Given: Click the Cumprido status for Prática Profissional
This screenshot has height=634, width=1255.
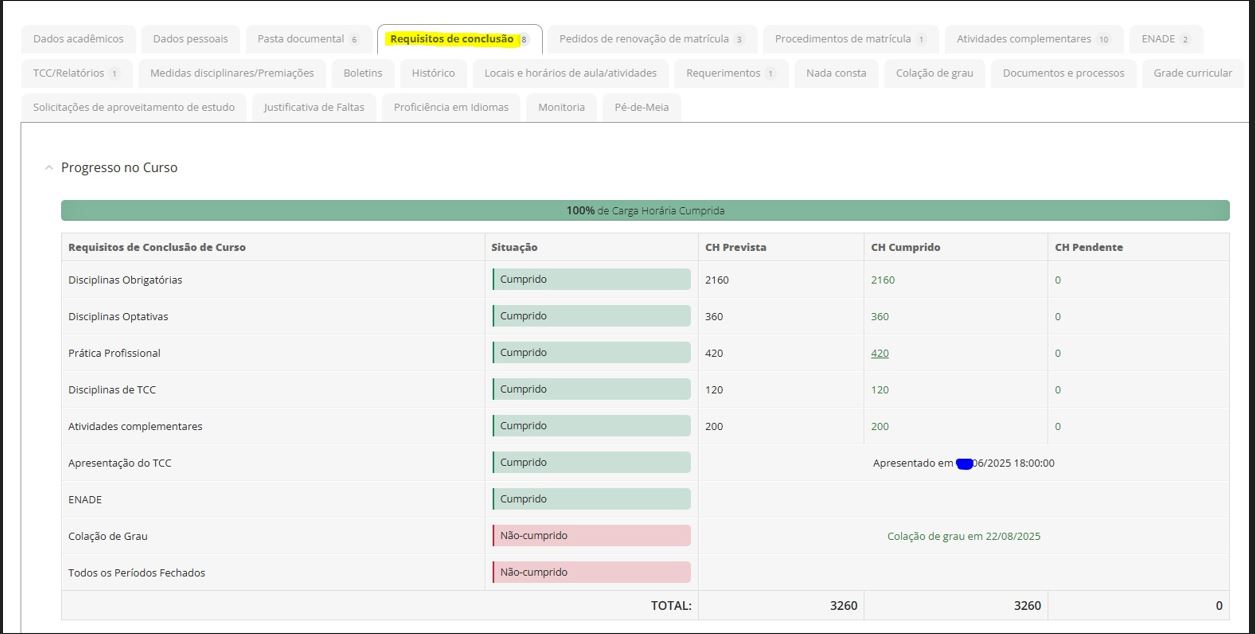Looking at the screenshot, I should coord(591,353).
